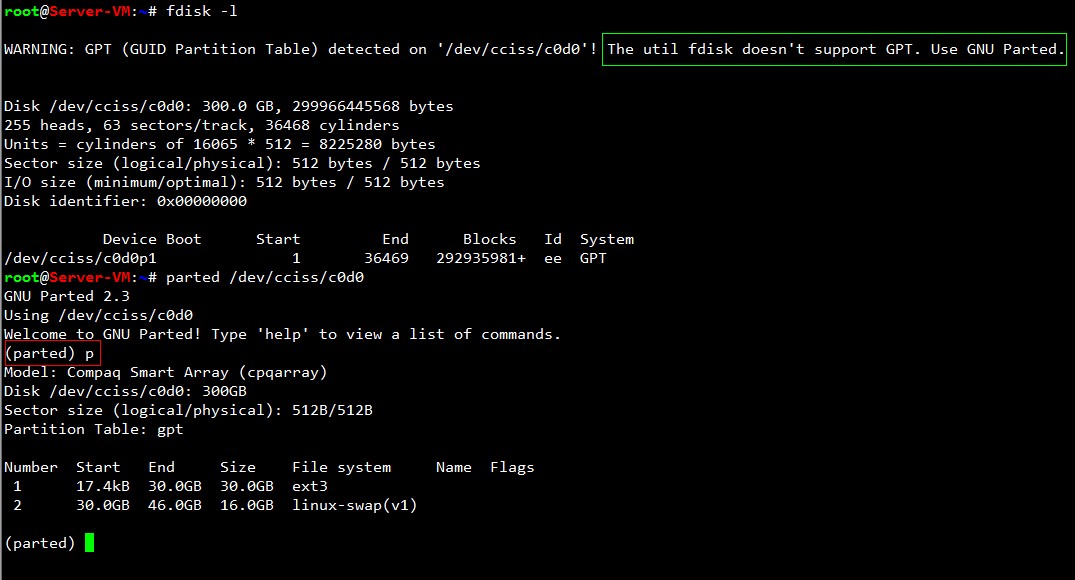Click the 'parted /dev/cciss/c0d0' command line
Viewport: 1075px width, 580px height.
click(265, 277)
